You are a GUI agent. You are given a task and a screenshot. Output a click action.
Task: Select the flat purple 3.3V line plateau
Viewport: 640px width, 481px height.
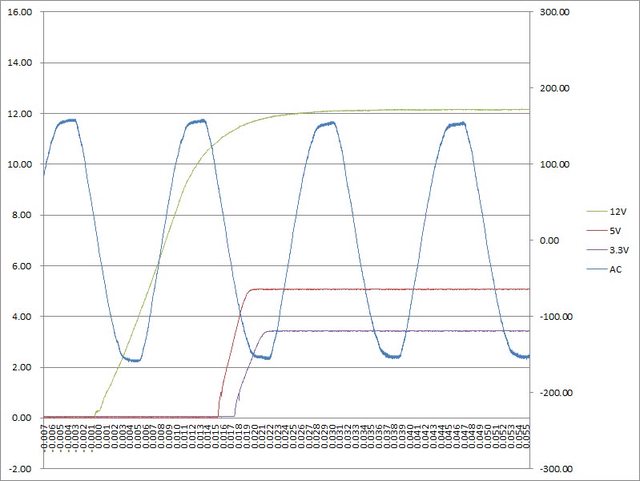400,331
